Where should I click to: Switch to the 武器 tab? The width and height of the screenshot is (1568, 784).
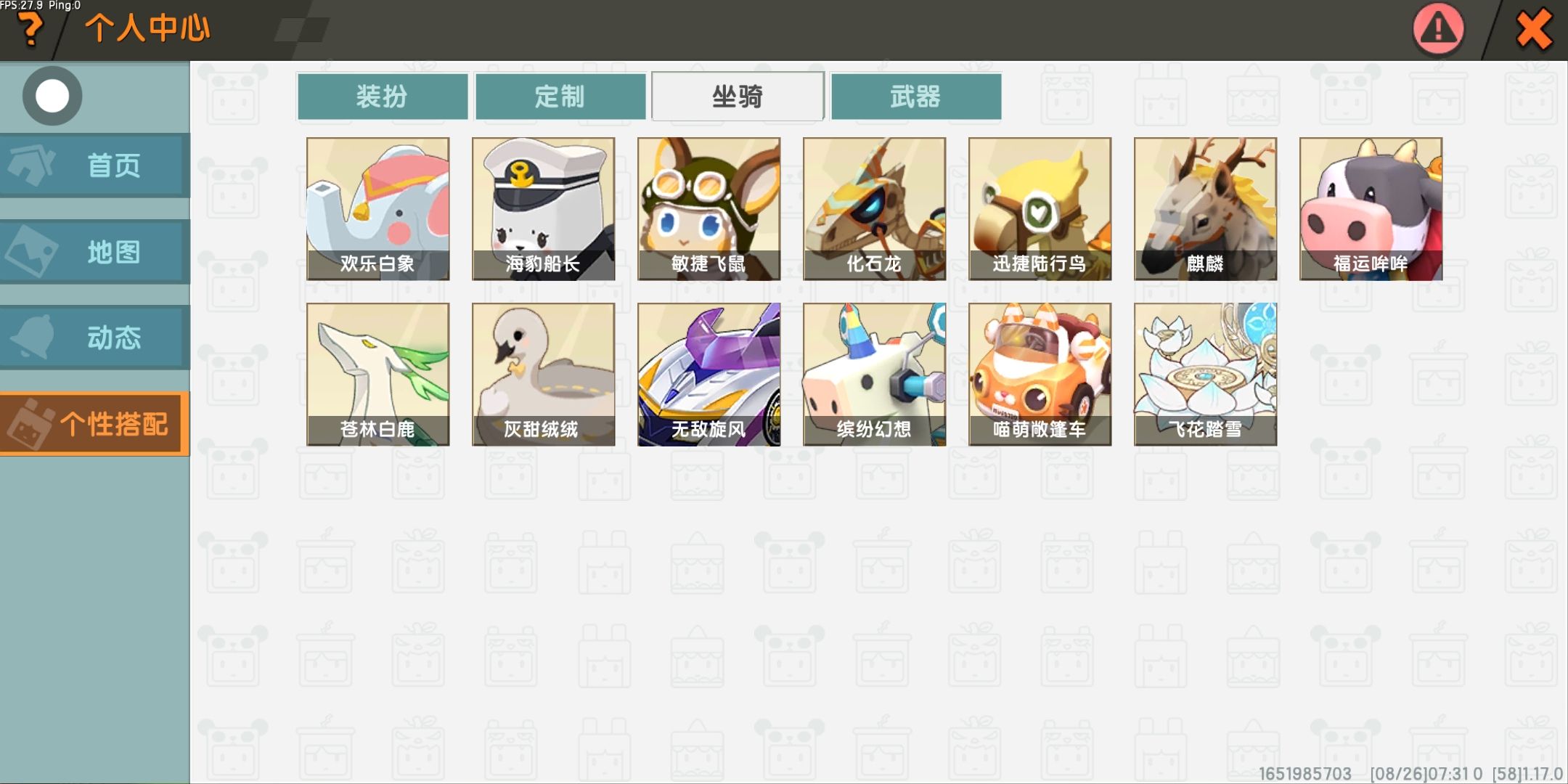click(916, 96)
